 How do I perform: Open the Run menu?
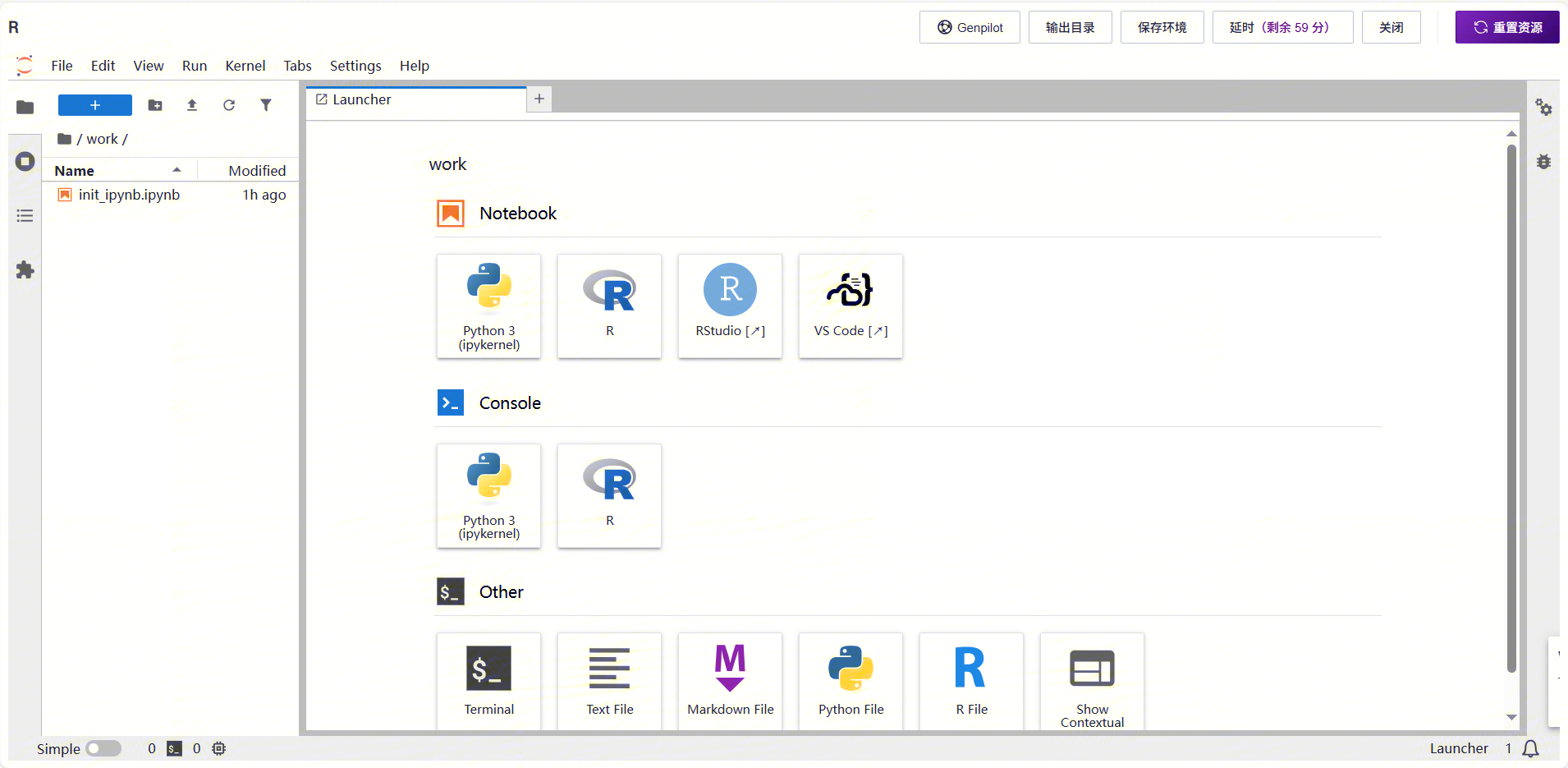[x=195, y=66]
